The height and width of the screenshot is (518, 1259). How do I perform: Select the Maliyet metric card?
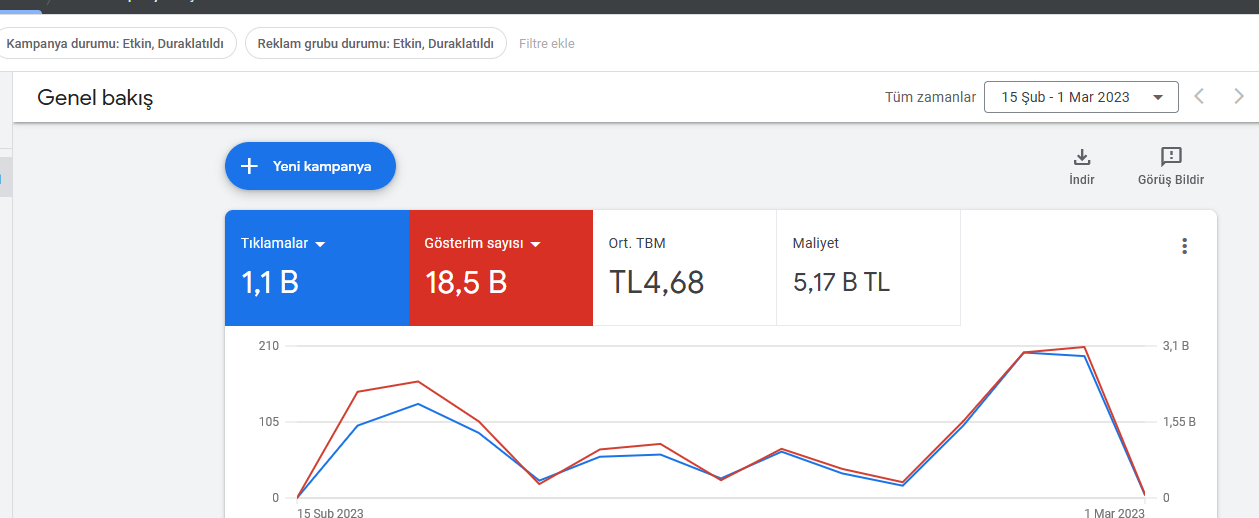[868, 268]
